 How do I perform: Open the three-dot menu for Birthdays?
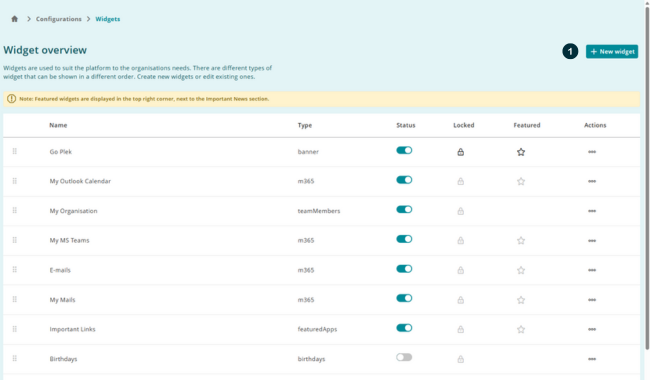(592, 359)
